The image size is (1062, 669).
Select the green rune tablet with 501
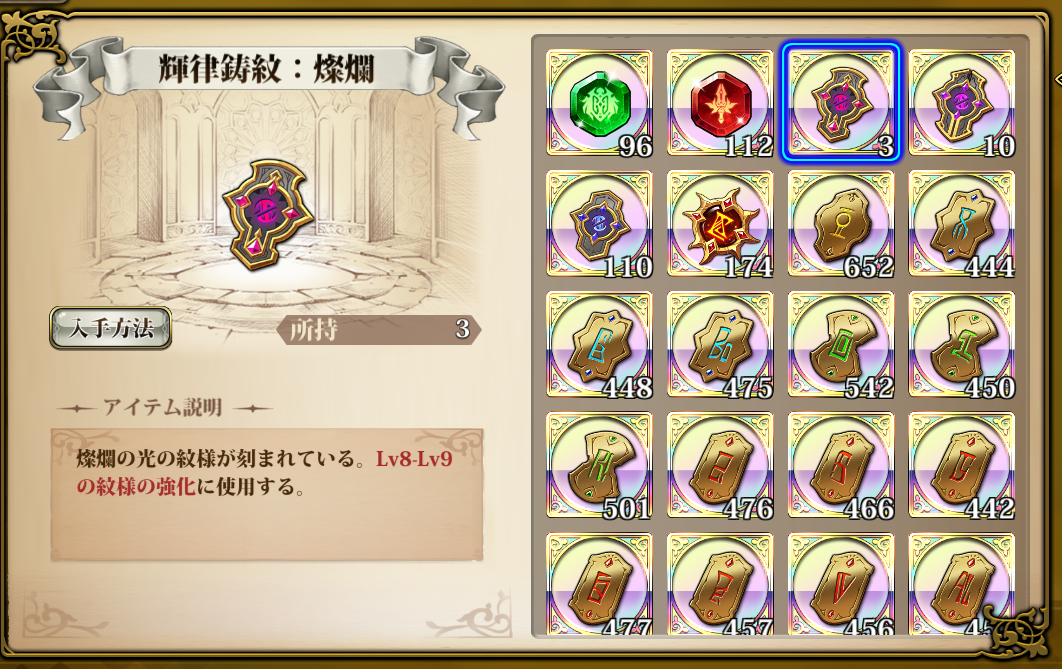tap(599, 465)
